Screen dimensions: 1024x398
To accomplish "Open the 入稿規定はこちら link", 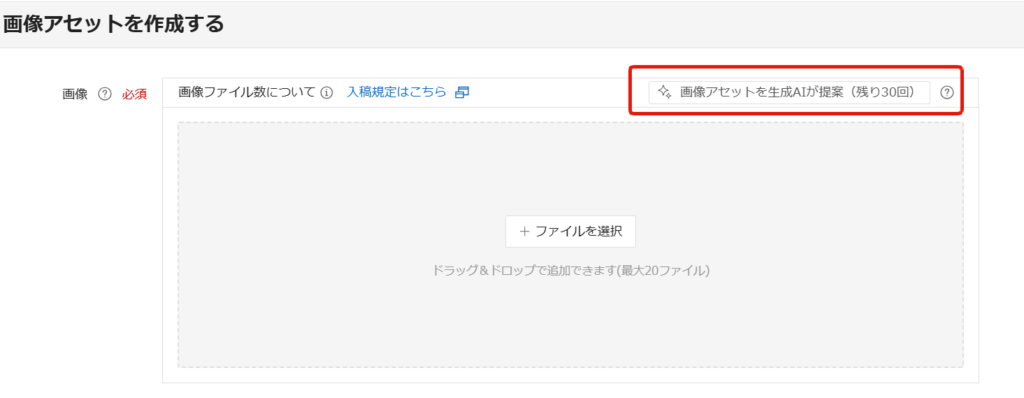I will pos(396,92).
